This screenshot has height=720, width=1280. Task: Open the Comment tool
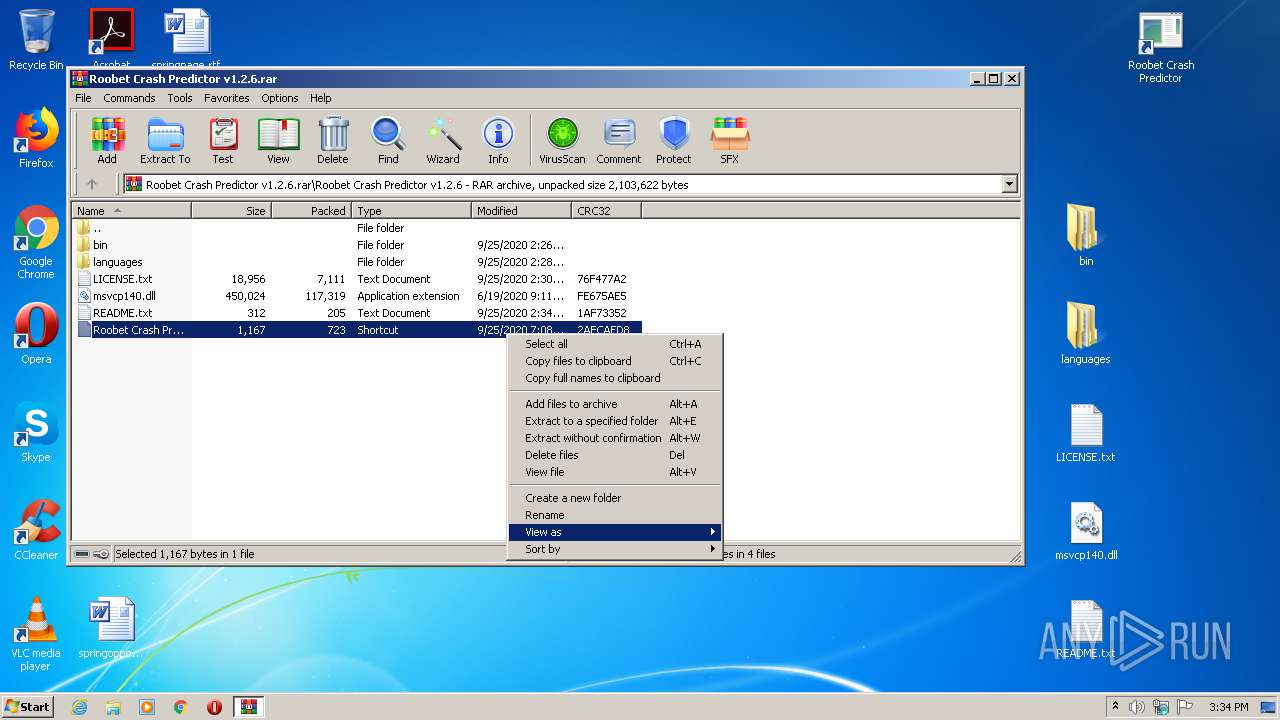(x=619, y=140)
